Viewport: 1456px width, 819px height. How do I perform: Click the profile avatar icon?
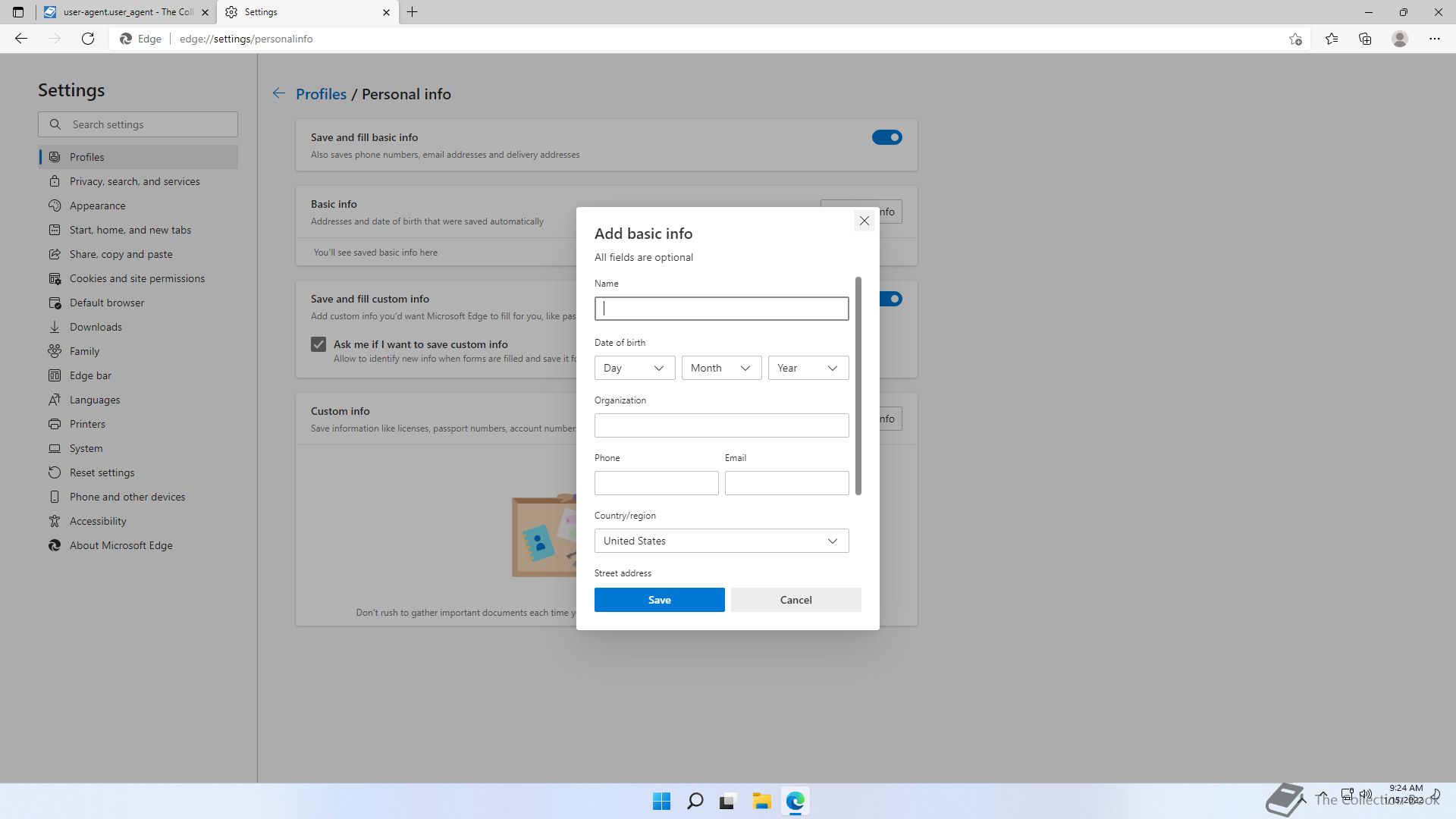(x=1400, y=39)
